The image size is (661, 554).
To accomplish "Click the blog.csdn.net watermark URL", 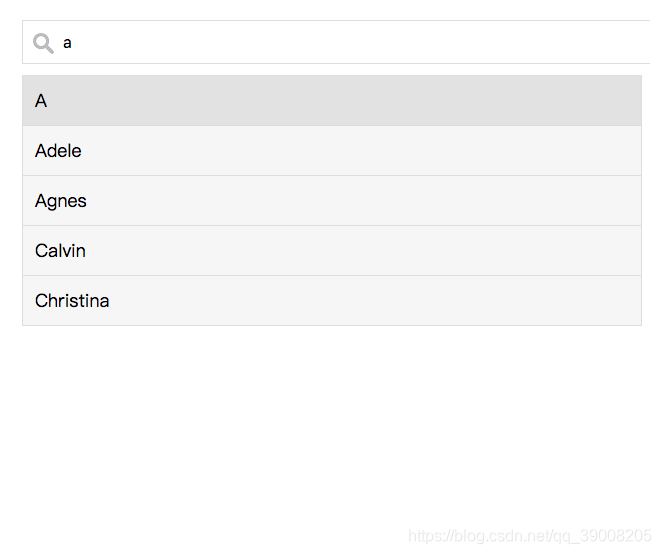I will tap(529, 536).
